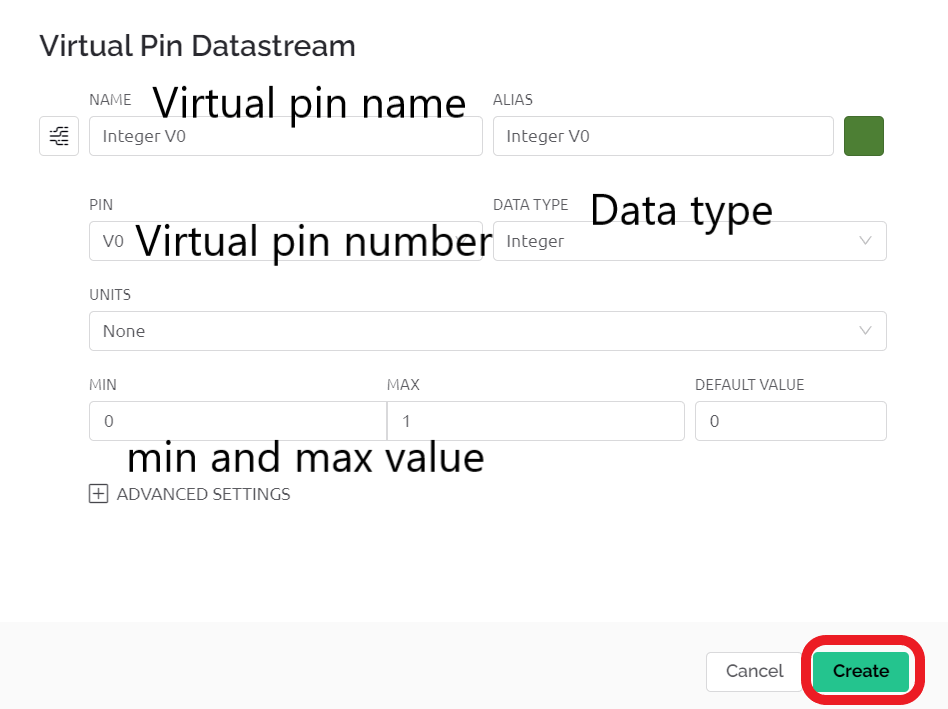Click the chevron arrow on Units field
Image resolution: width=948 pixels, height=709 pixels.
[x=867, y=331]
